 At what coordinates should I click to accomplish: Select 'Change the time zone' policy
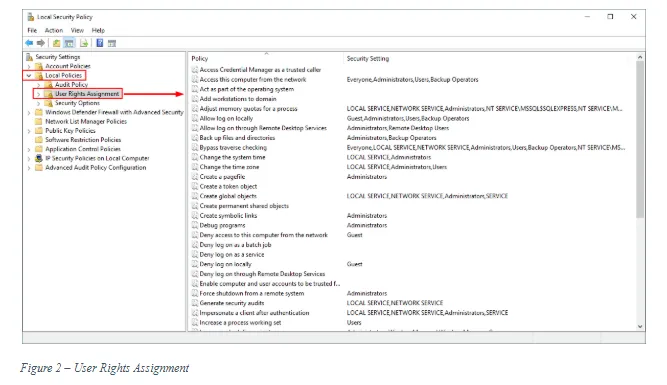[x=229, y=167]
